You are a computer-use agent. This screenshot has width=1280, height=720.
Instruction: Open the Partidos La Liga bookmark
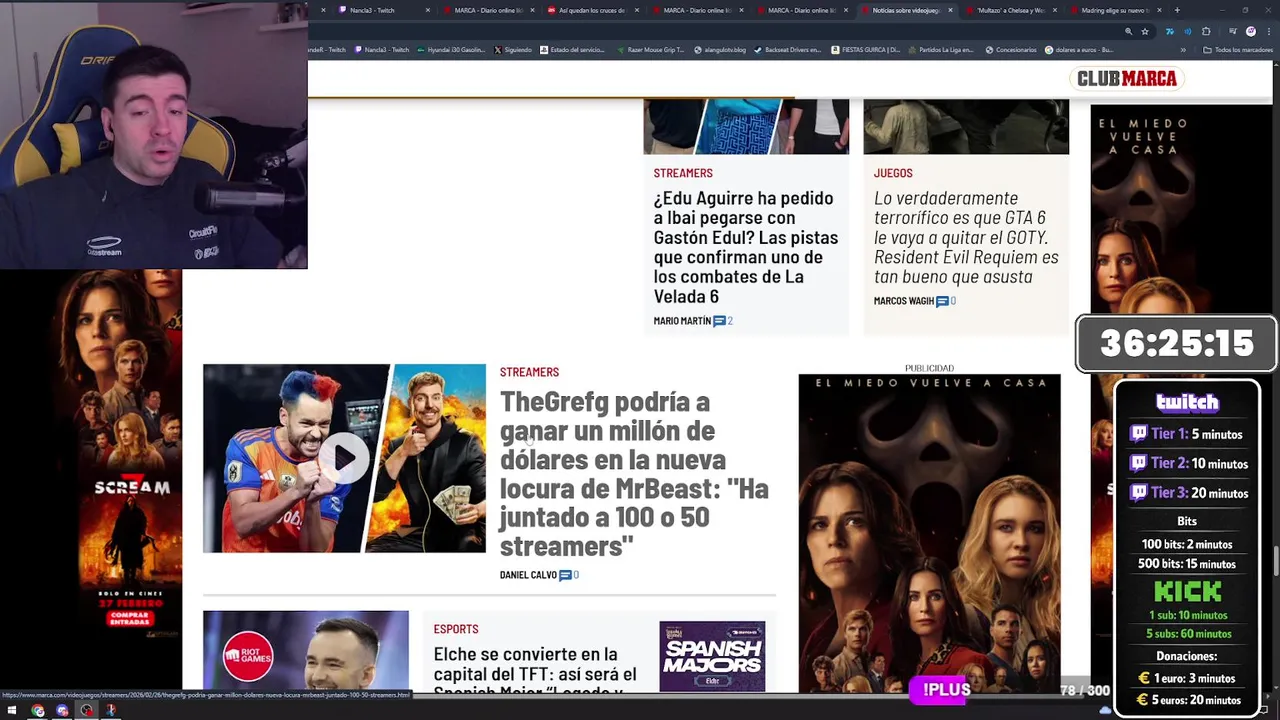click(x=940, y=49)
